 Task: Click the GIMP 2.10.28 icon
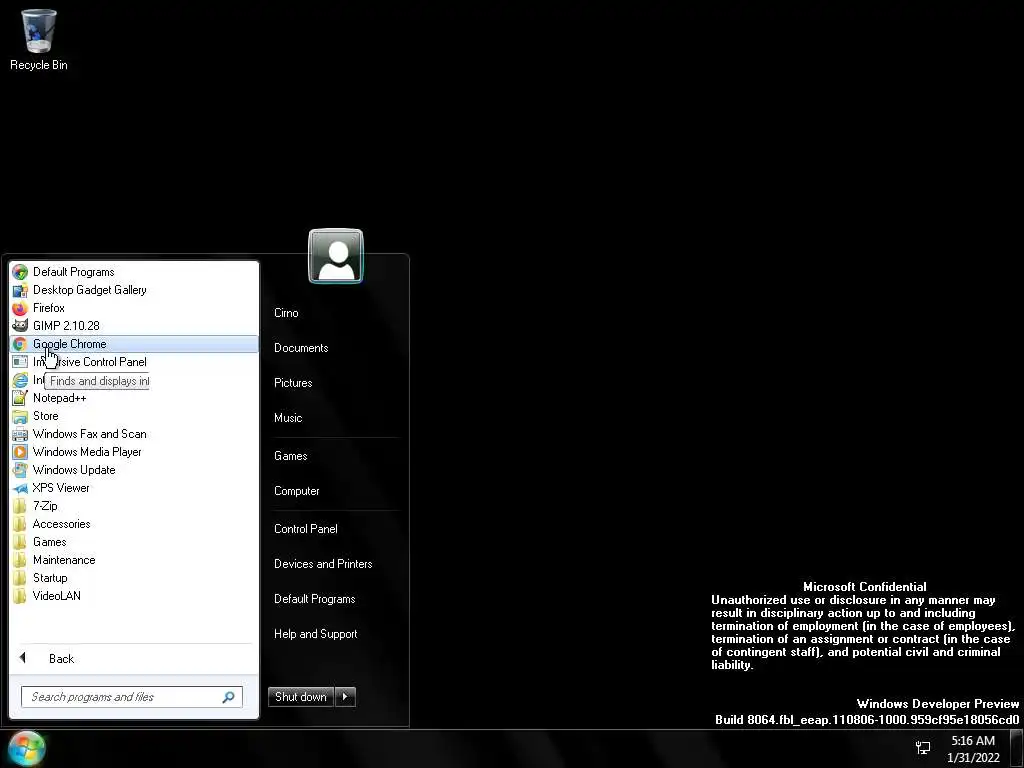[20, 326]
